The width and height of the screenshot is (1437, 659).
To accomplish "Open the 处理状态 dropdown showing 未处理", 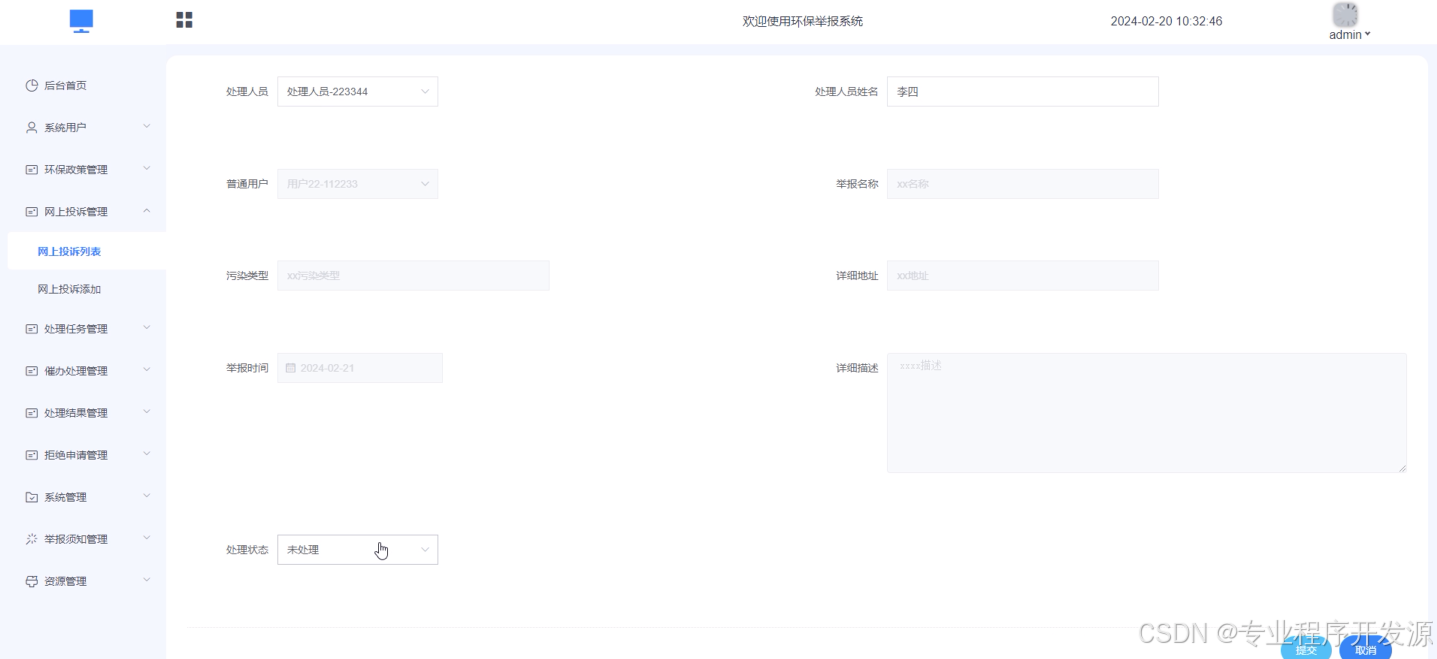I will [x=358, y=549].
